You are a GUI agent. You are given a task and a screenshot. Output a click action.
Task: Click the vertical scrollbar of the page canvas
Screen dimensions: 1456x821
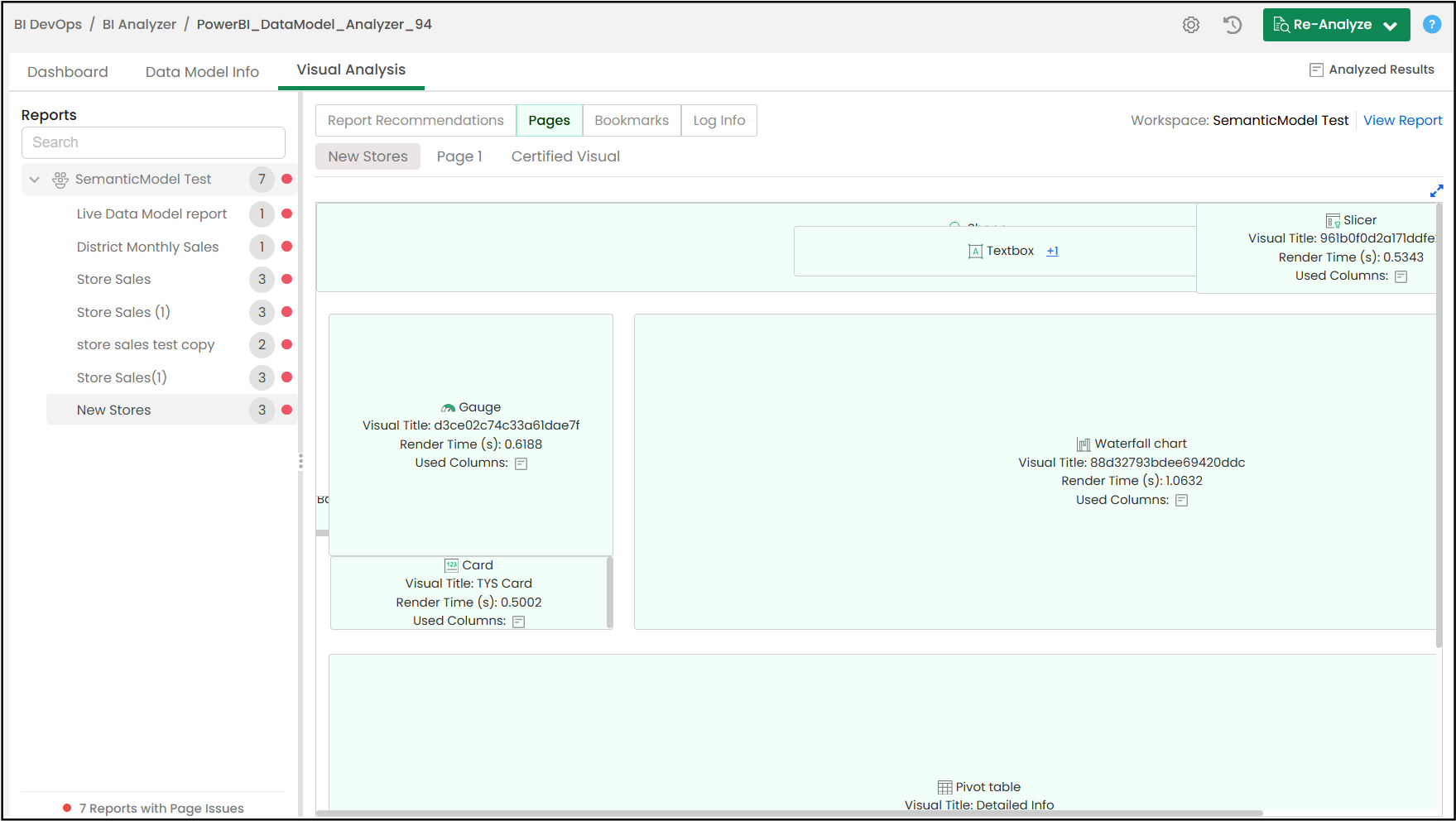(1439, 425)
